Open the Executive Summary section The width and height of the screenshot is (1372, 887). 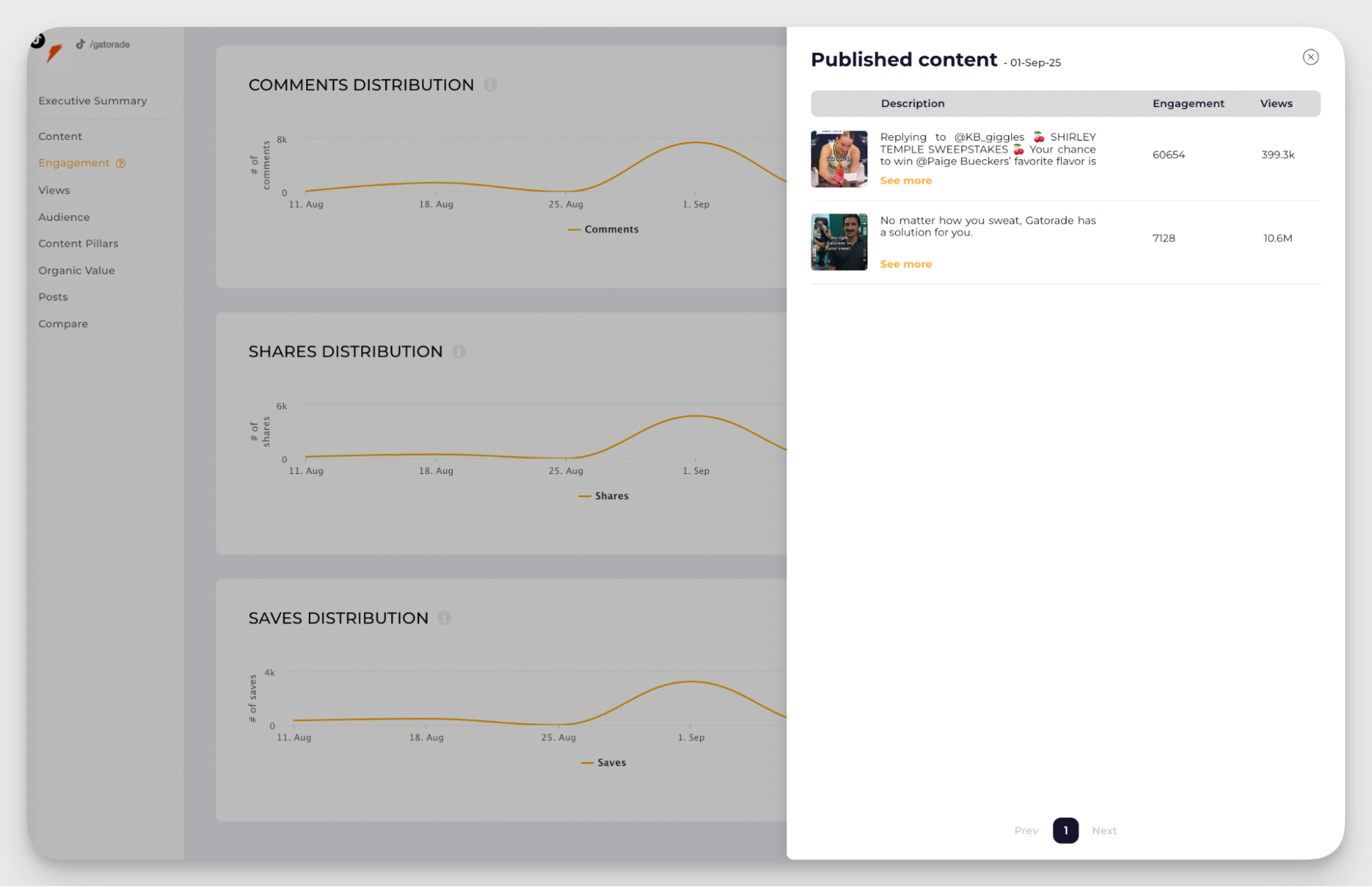click(x=93, y=101)
